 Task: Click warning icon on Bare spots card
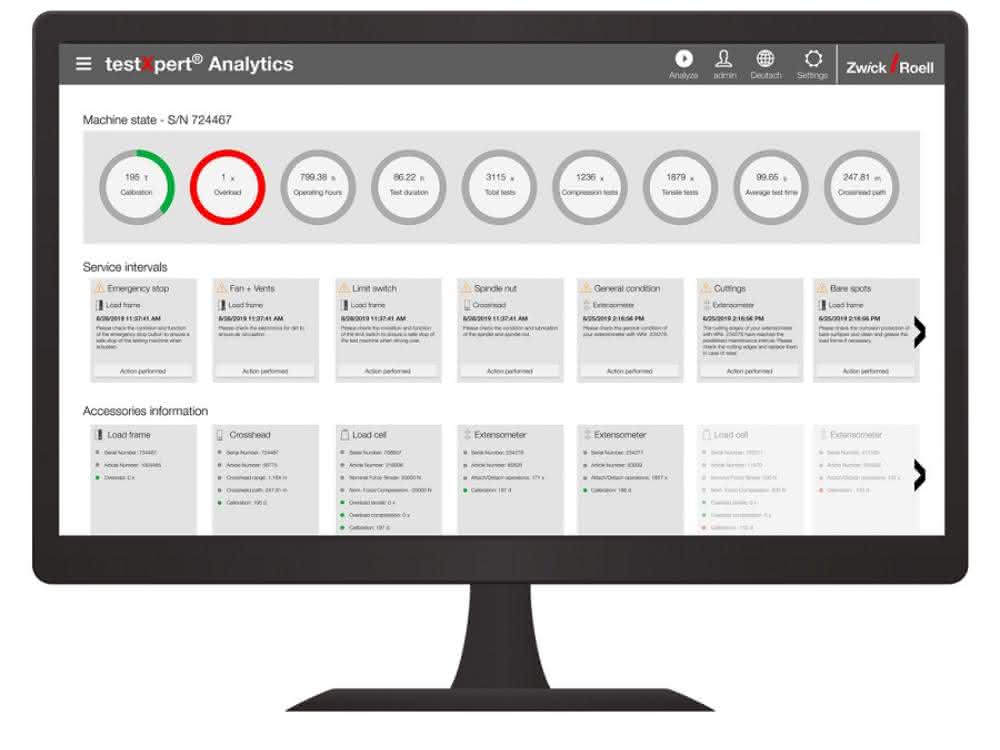[x=822, y=288]
